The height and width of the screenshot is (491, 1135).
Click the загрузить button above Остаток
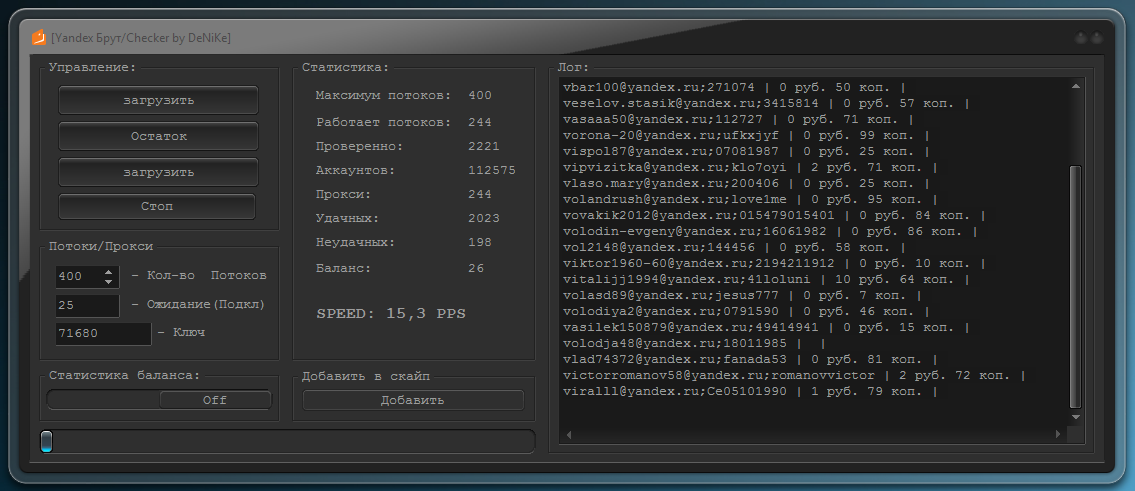[158, 100]
